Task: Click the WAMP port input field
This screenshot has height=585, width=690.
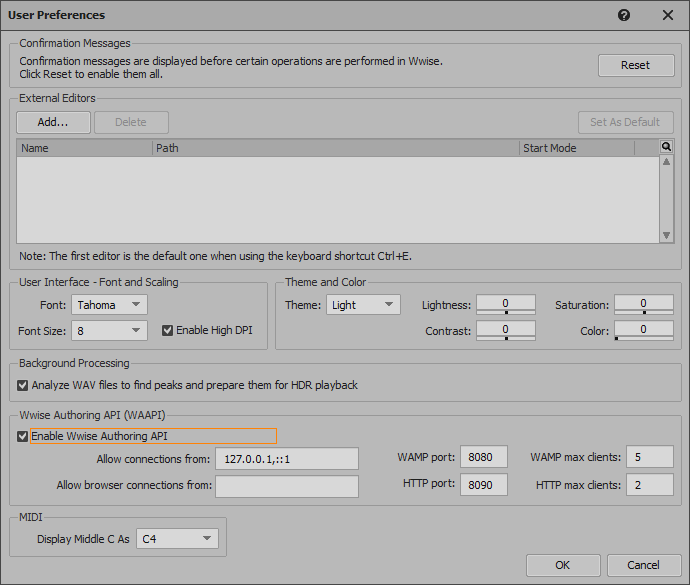Action: (484, 458)
